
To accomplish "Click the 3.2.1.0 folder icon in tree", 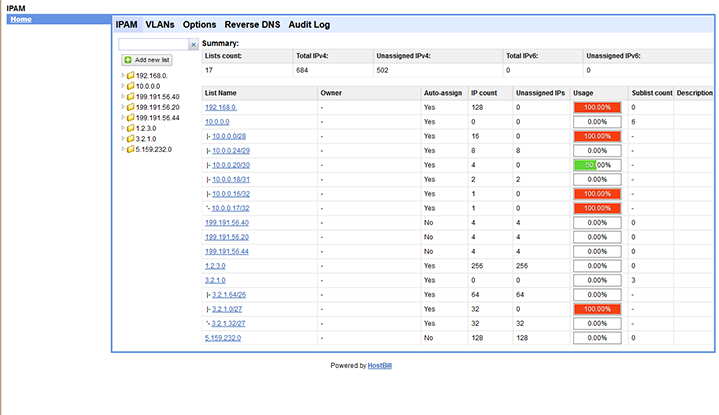I will [x=130, y=138].
